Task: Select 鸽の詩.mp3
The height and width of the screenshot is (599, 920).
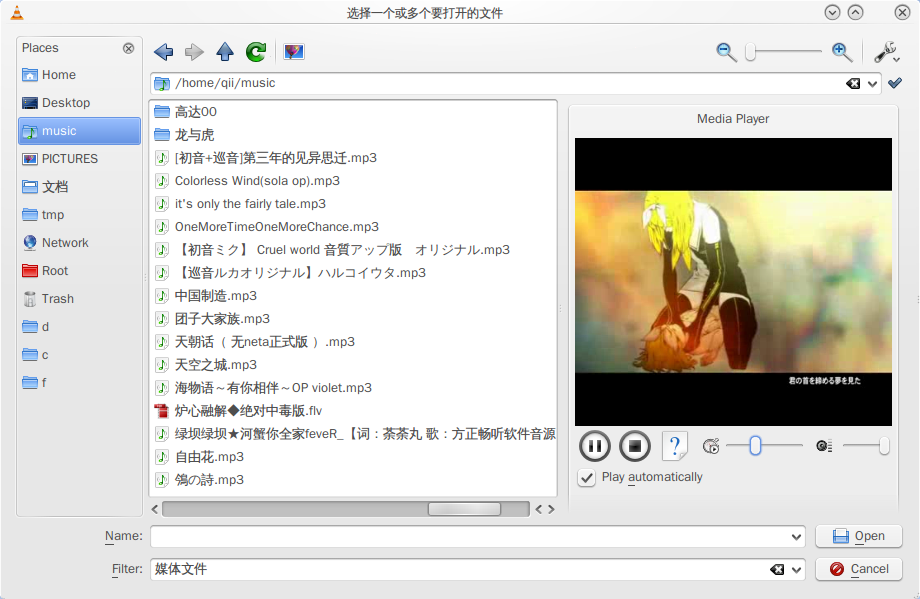Action: pyautogui.click(x=199, y=479)
